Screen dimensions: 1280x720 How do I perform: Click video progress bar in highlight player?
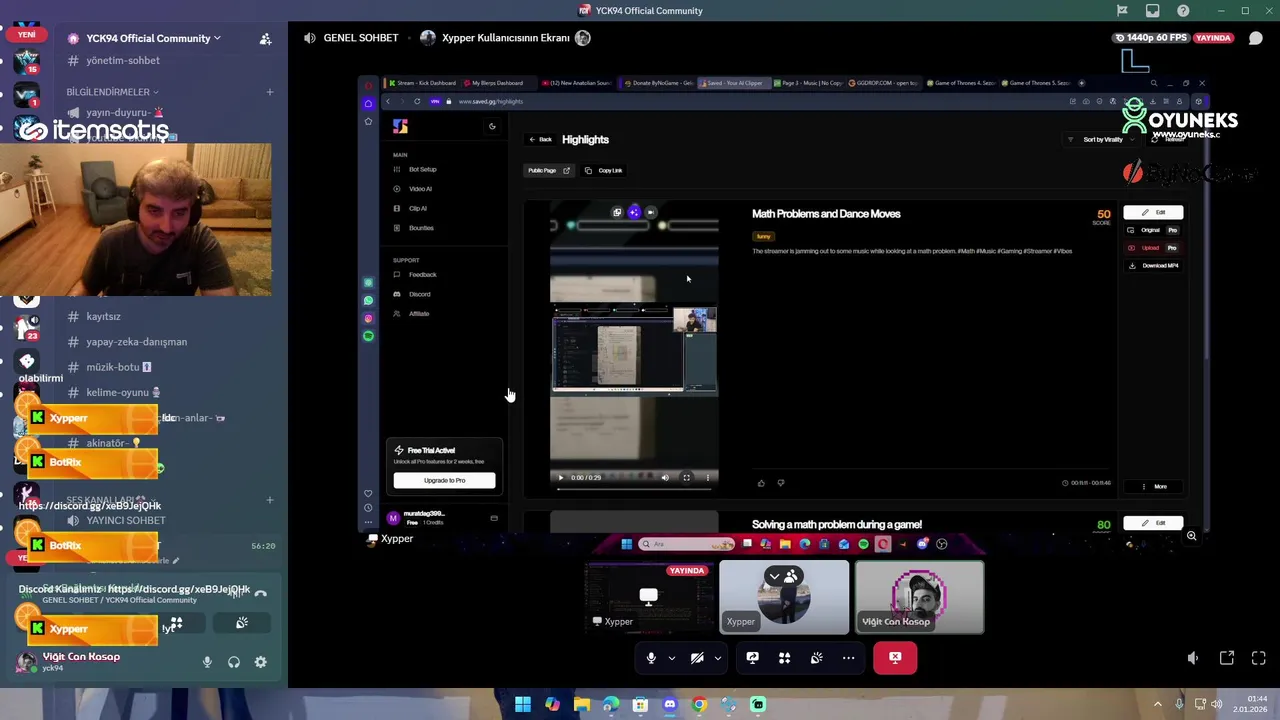point(634,489)
